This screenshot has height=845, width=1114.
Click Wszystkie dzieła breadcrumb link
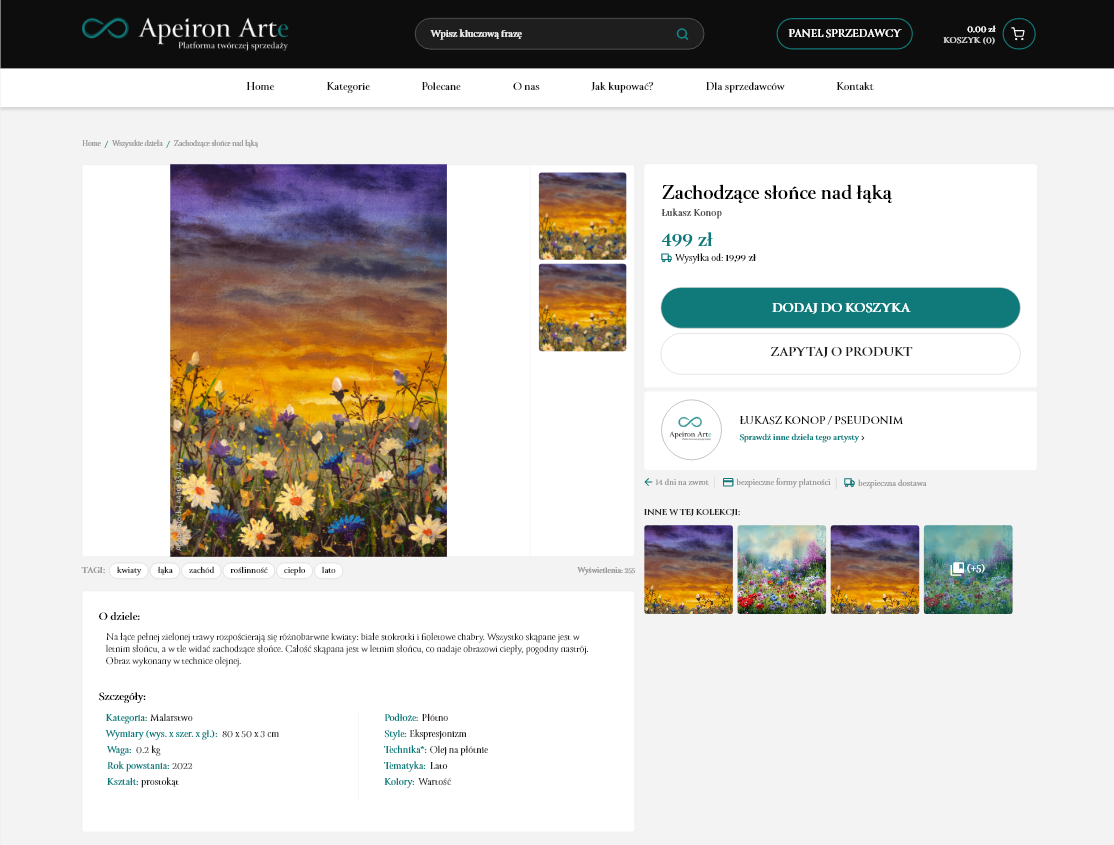pyautogui.click(x=137, y=144)
